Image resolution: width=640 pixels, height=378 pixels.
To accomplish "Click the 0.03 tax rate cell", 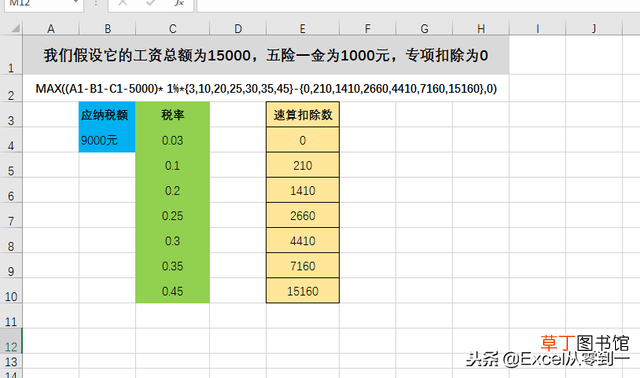I will (x=173, y=140).
